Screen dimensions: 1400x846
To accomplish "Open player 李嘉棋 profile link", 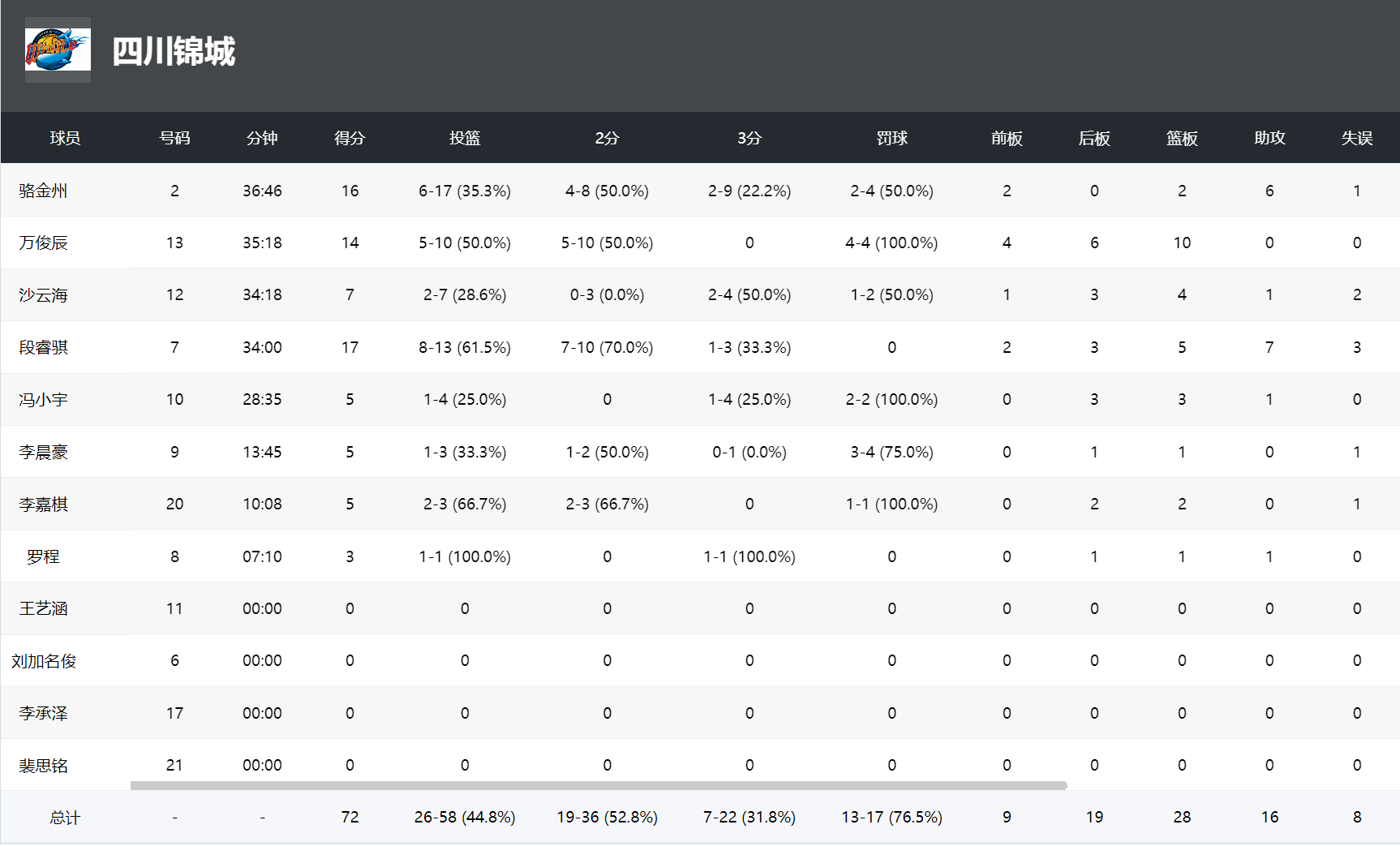I will pyautogui.click(x=44, y=504).
